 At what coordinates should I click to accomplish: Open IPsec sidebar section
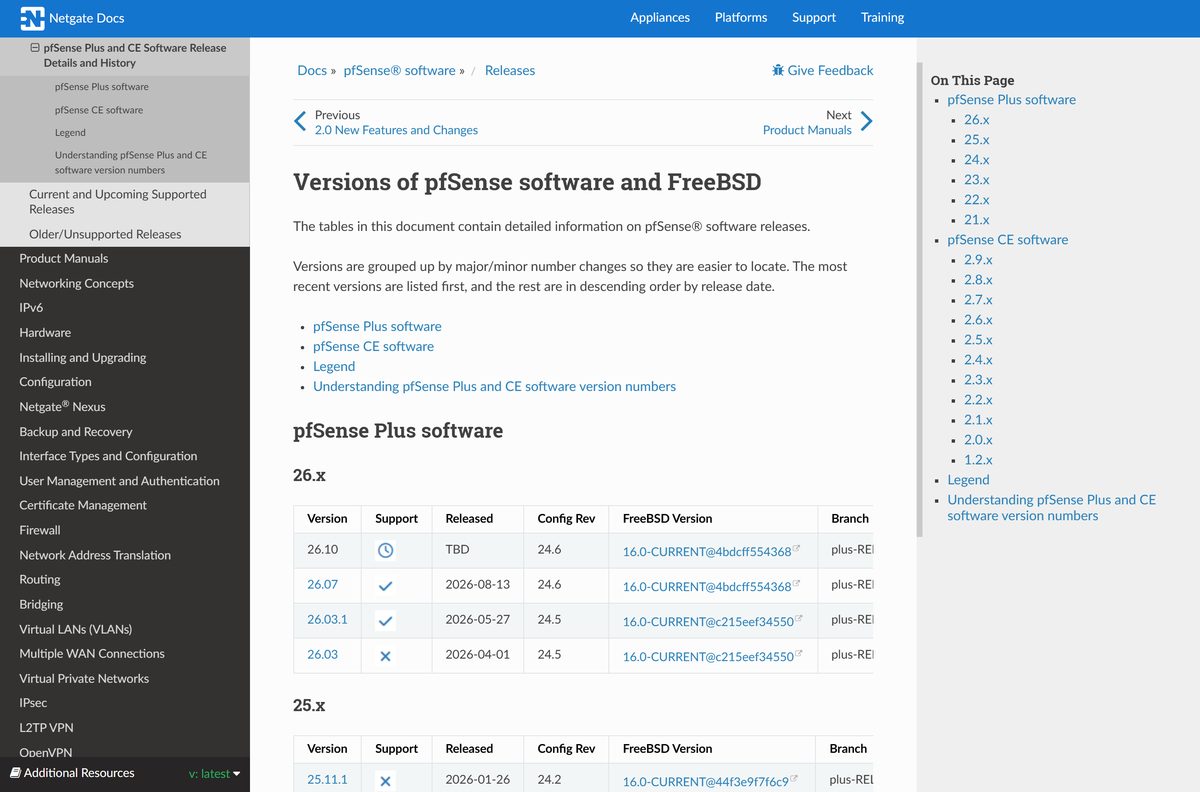(33, 703)
